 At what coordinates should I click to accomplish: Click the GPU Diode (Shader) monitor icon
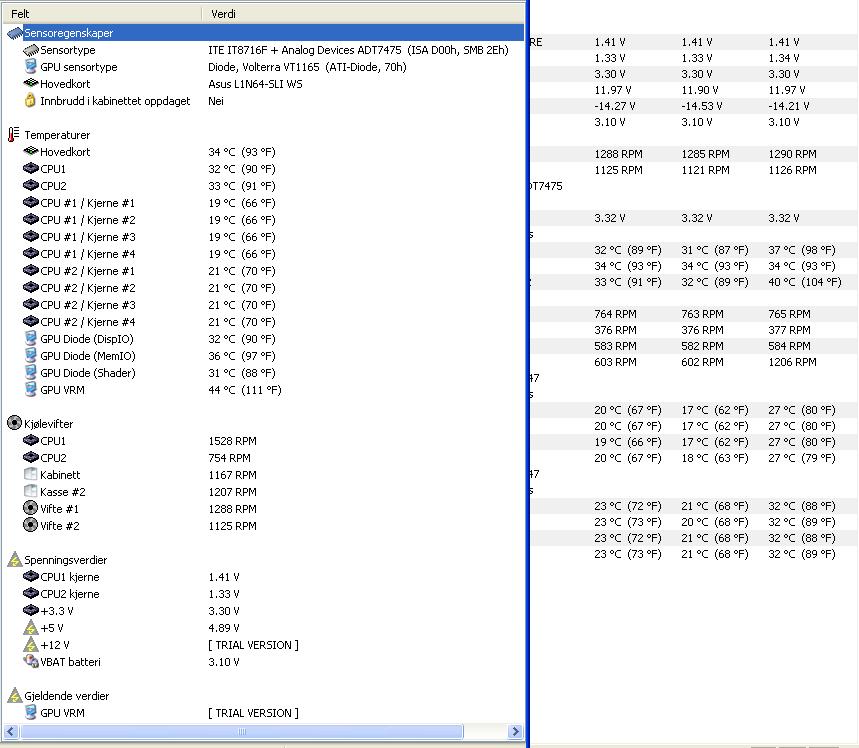tap(31, 372)
